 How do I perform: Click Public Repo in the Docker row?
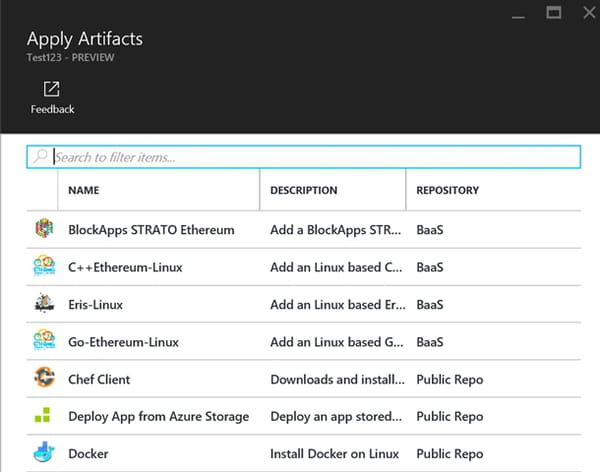(x=450, y=454)
